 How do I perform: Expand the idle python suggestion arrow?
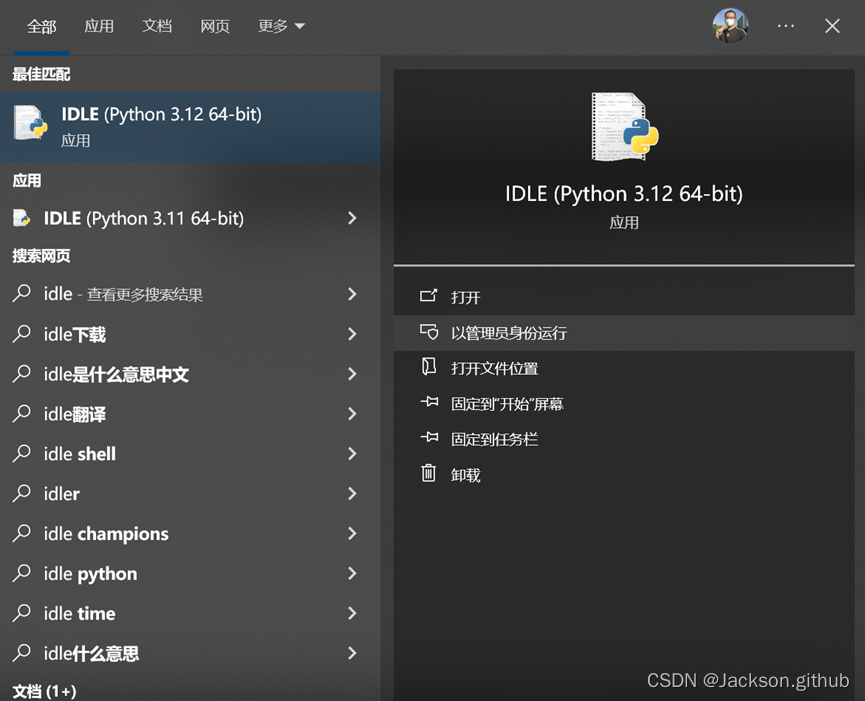click(352, 574)
